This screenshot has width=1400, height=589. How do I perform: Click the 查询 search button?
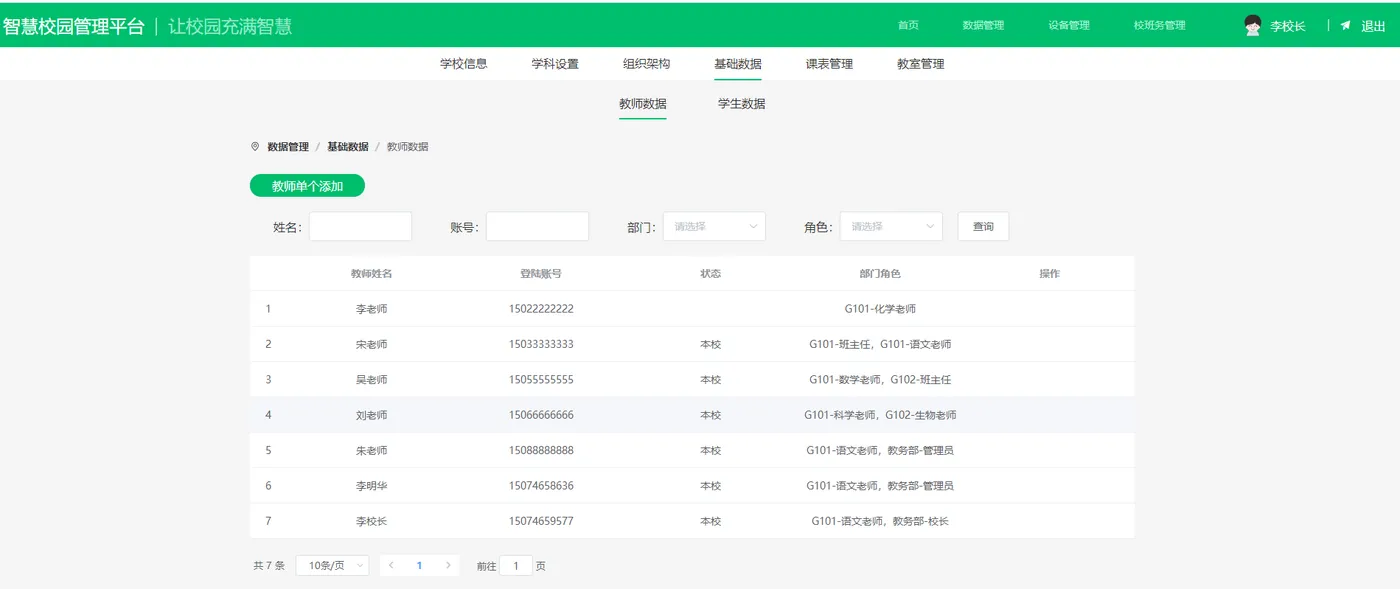coord(982,226)
